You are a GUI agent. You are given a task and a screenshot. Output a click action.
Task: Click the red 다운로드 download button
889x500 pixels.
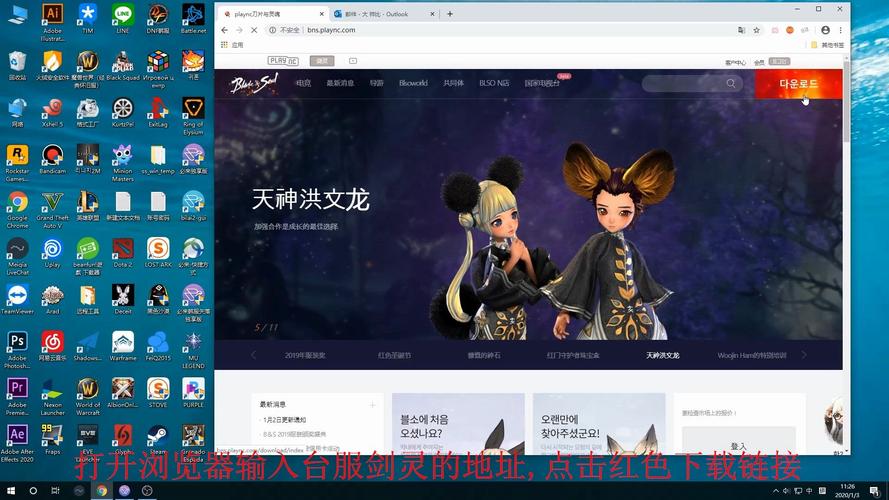[x=798, y=84]
